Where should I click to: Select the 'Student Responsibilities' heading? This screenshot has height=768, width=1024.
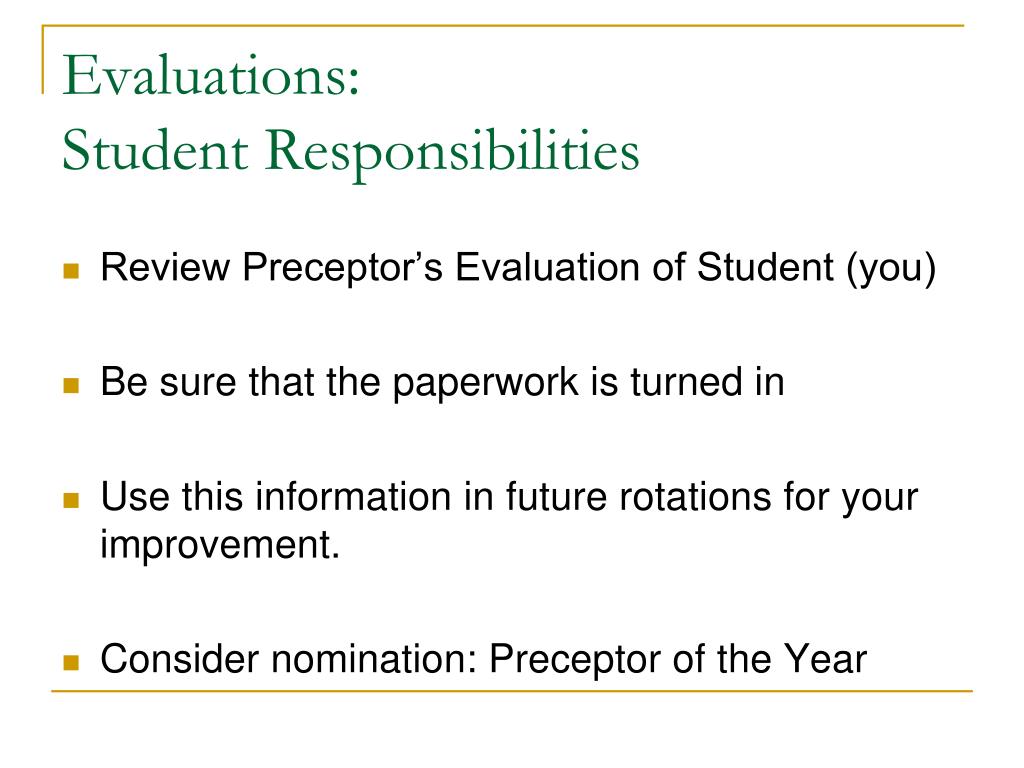point(351,152)
